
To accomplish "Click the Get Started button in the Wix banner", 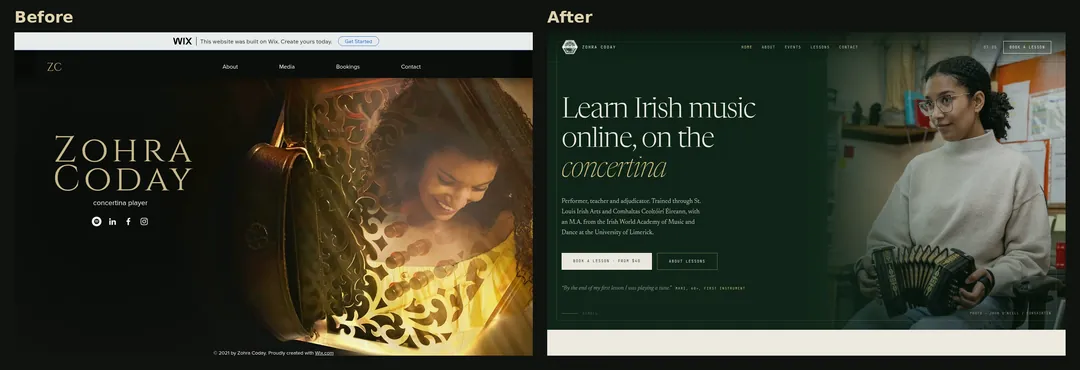I will click(x=358, y=41).
